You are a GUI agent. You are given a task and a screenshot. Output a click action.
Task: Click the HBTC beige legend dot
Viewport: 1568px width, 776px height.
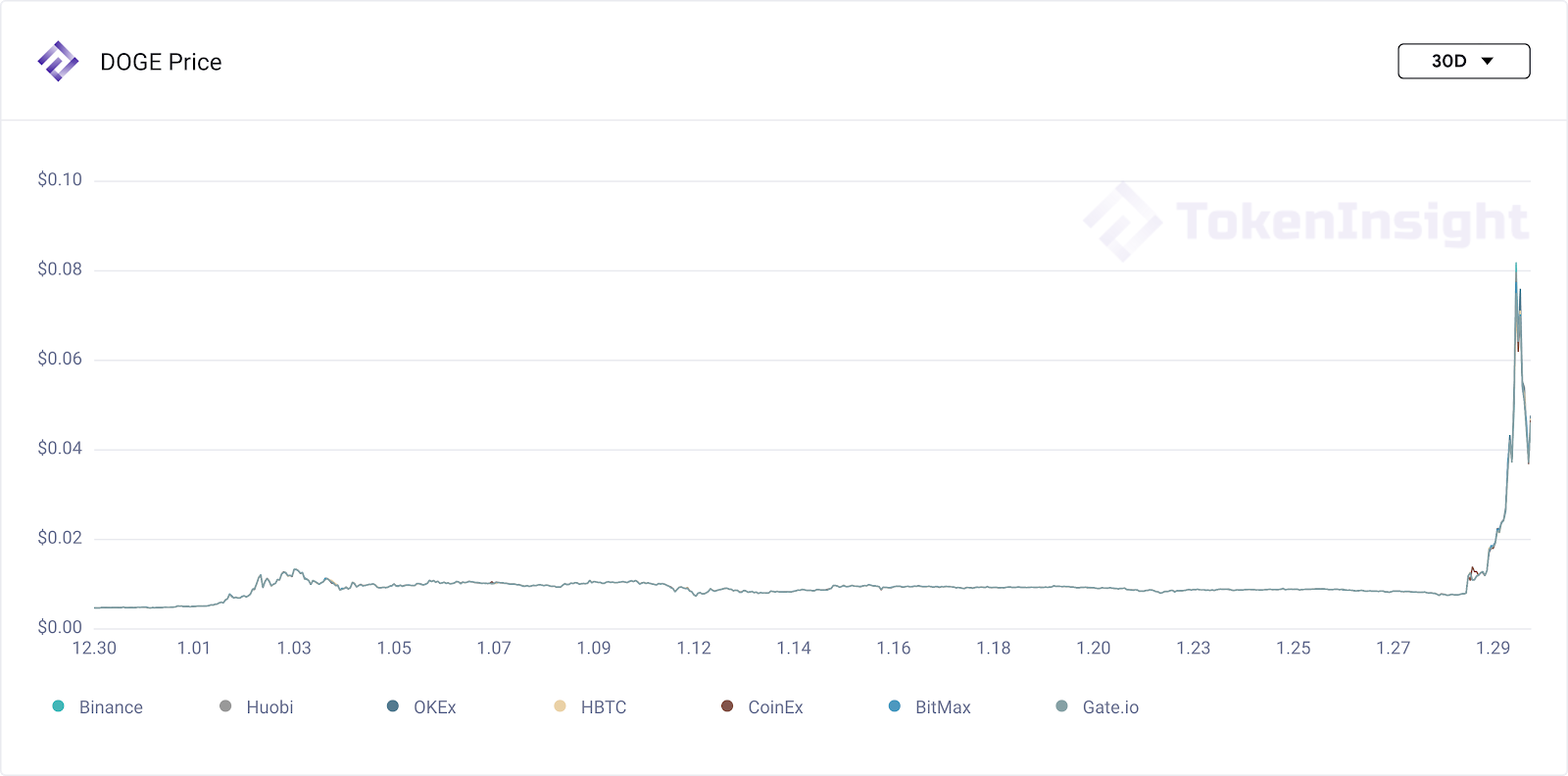tap(560, 706)
